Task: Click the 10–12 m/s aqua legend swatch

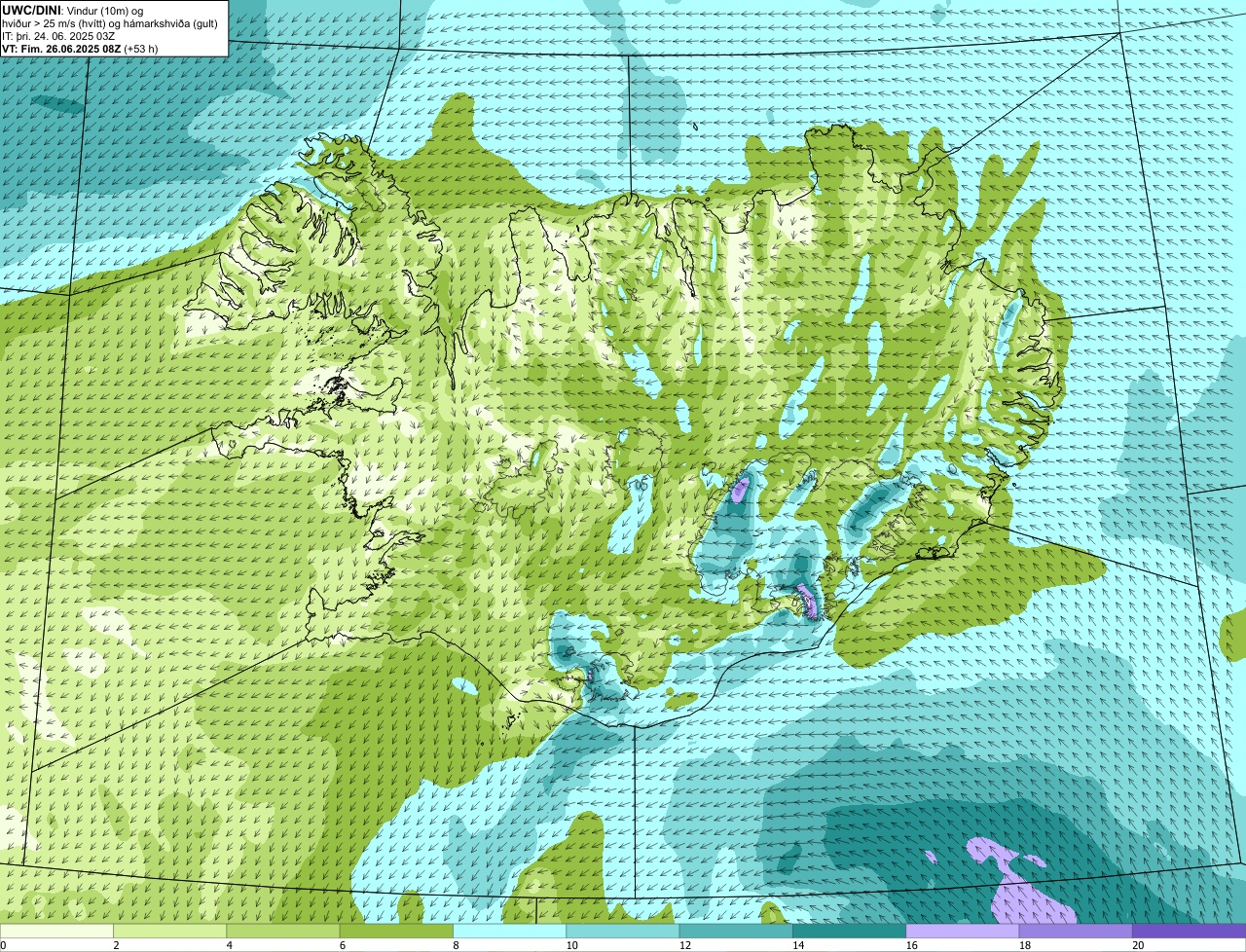Action: (623, 932)
